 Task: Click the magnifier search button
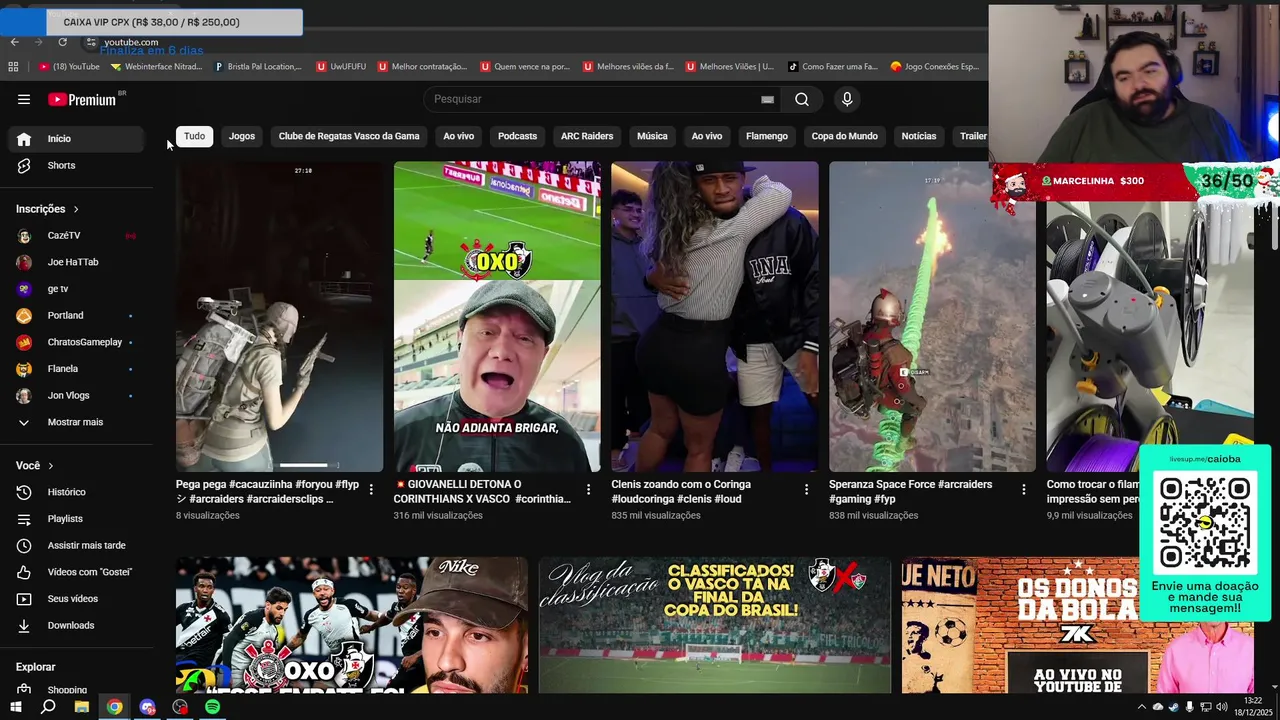point(802,99)
